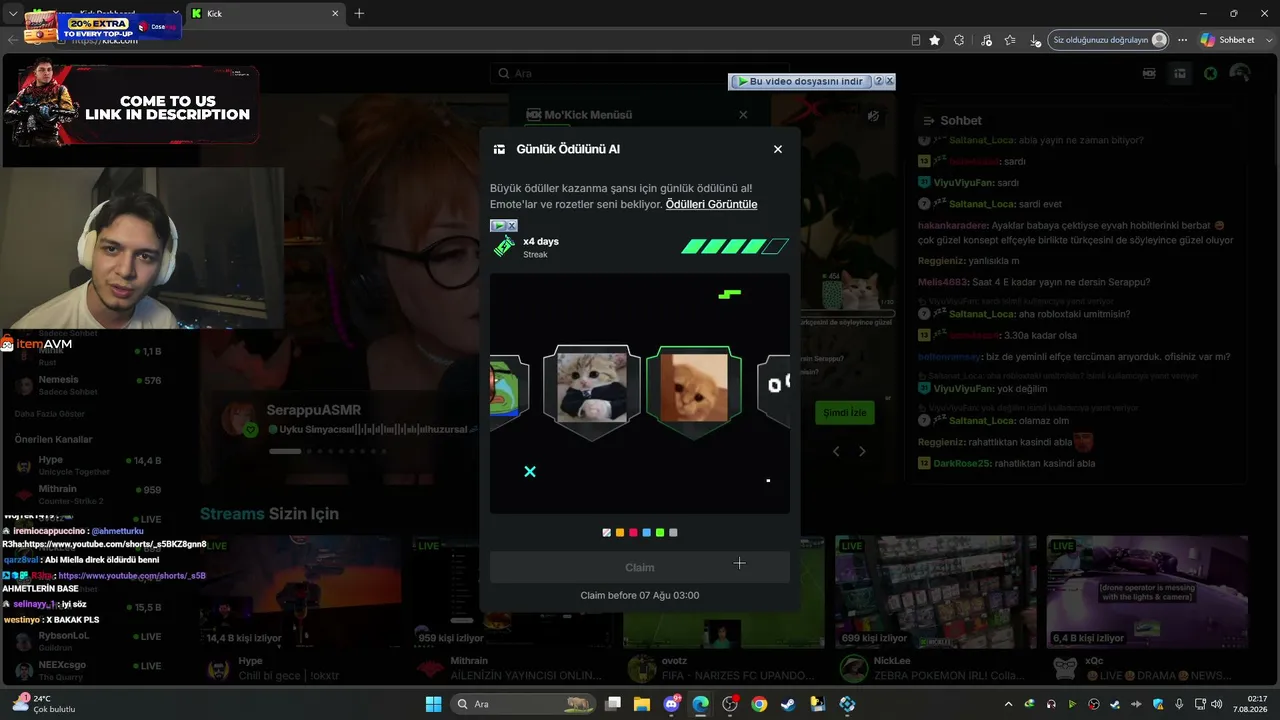Open the xQc stream thumbnail

tap(1147, 592)
